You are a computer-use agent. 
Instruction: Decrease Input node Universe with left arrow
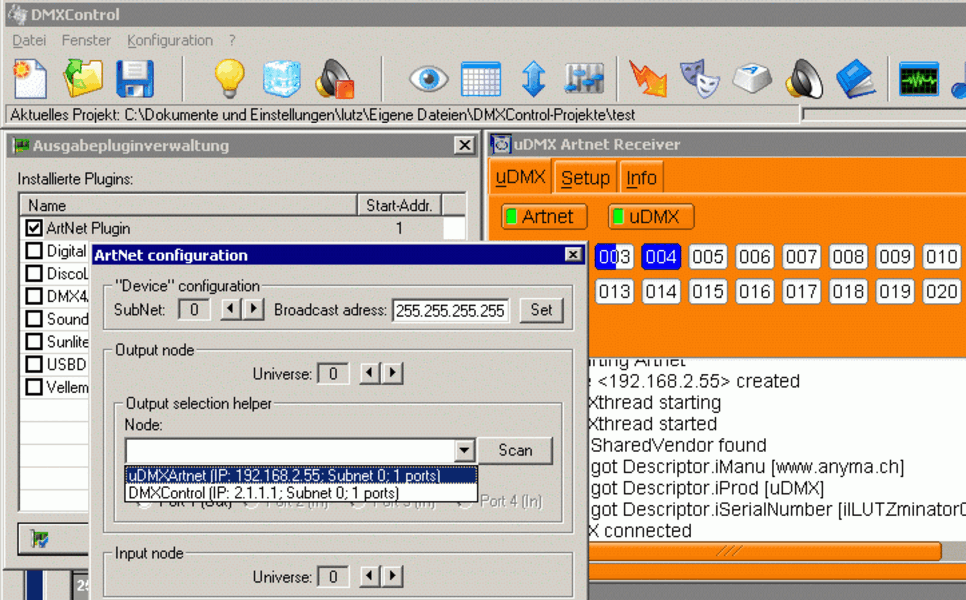(369, 576)
